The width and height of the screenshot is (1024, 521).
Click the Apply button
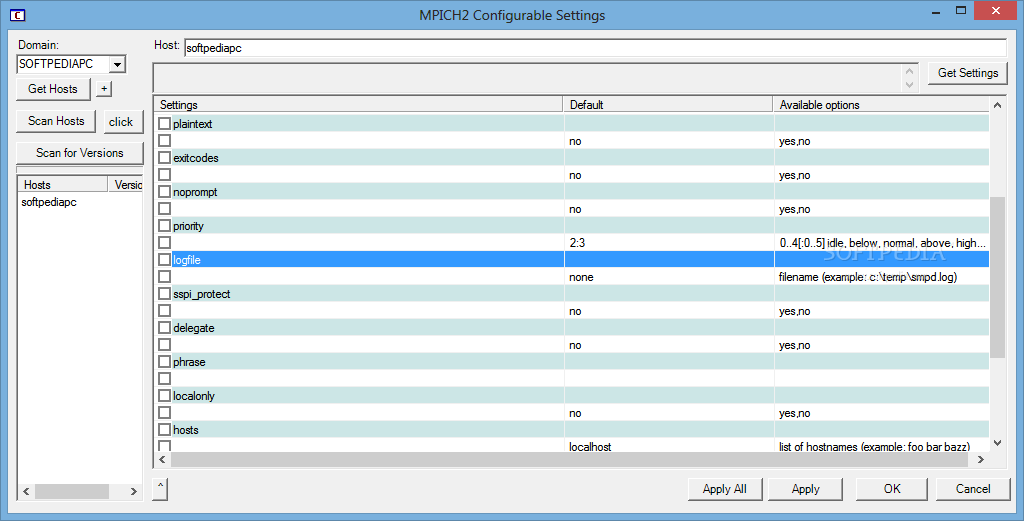[805, 489]
